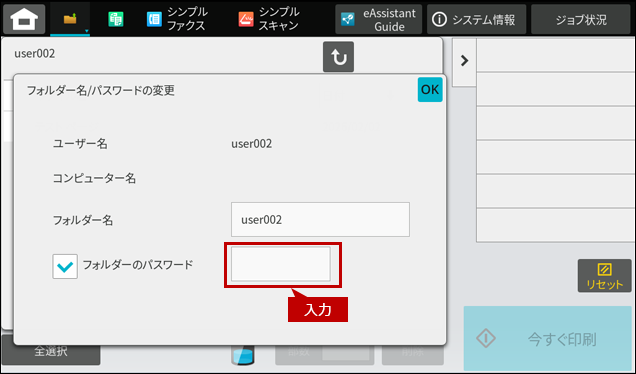Image resolution: width=636 pixels, height=374 pixels.
Task: Launch シンプルスキャン
Action: click(x=269, y=19)
